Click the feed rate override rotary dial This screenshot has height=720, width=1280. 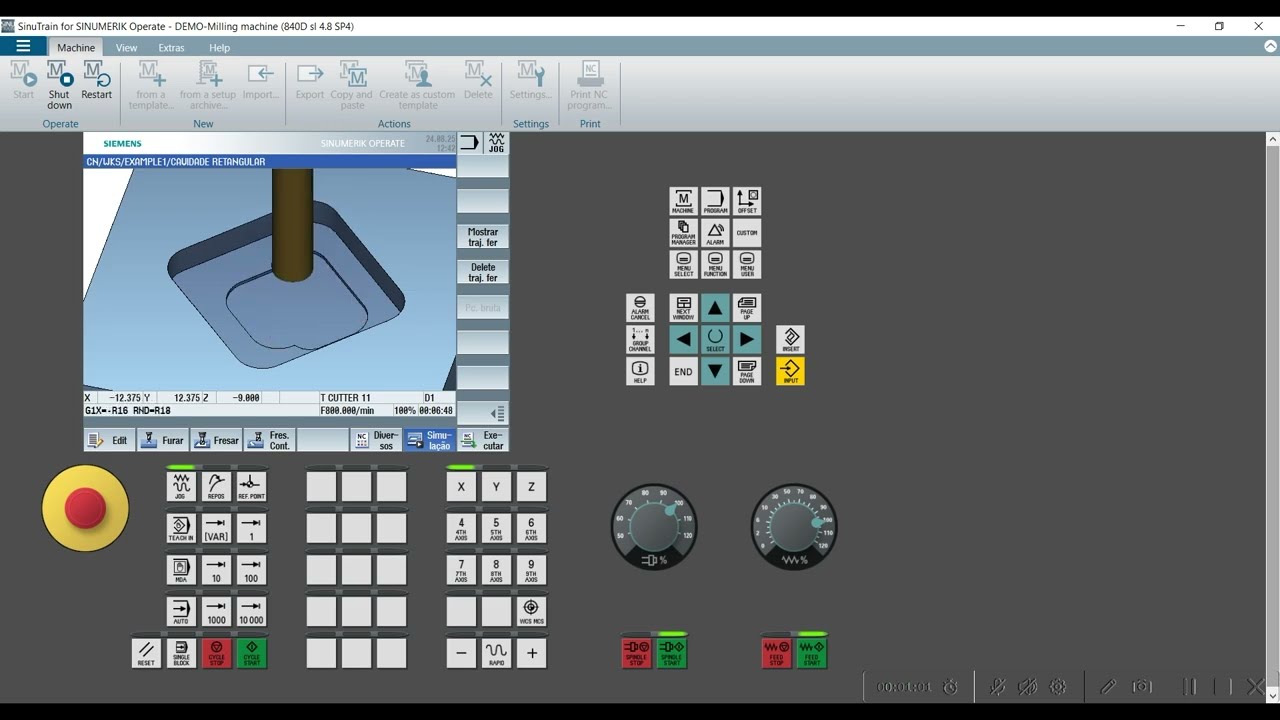coord(794,527)
